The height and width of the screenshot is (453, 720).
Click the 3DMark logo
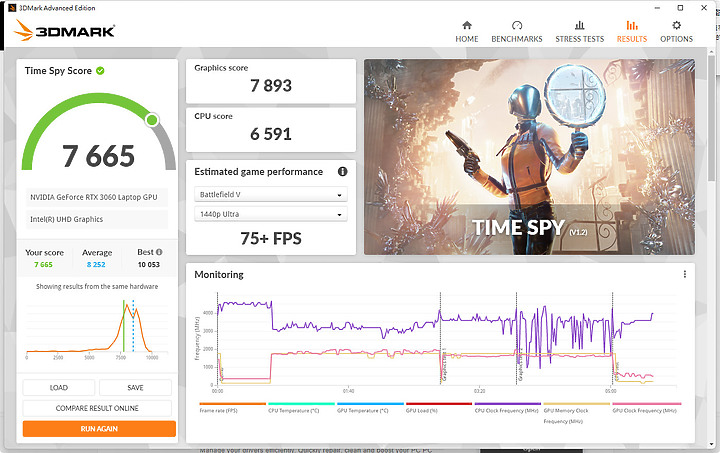tap(64, 30)
